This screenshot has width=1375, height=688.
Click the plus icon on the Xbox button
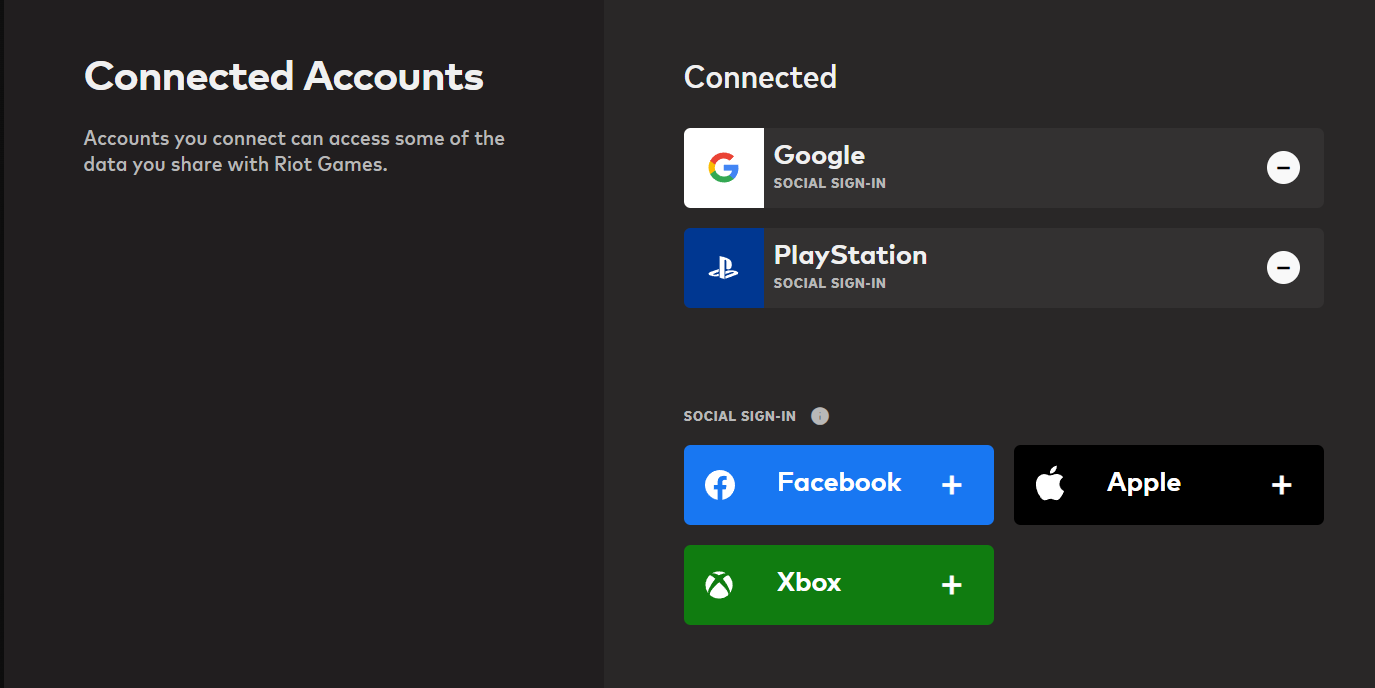pyautogui.click(x=951, y=584)
